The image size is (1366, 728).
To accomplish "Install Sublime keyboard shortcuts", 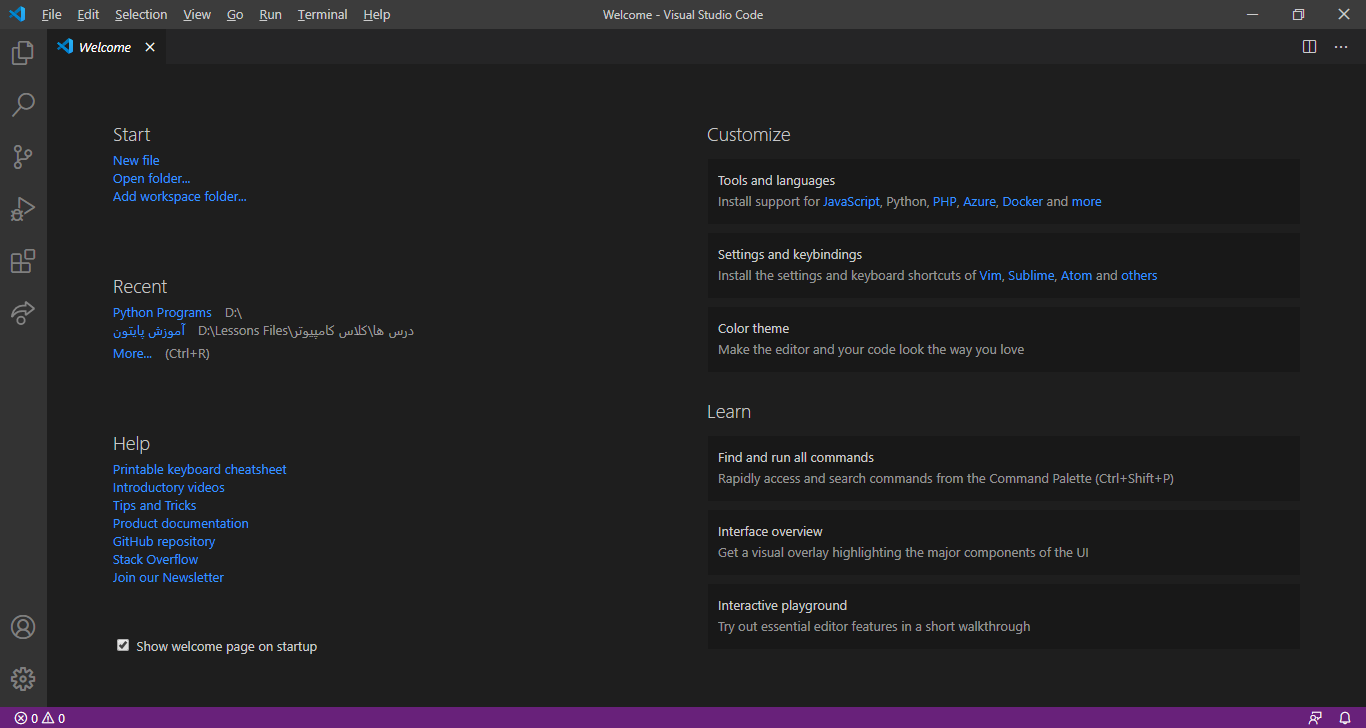I will (1030, 275).
